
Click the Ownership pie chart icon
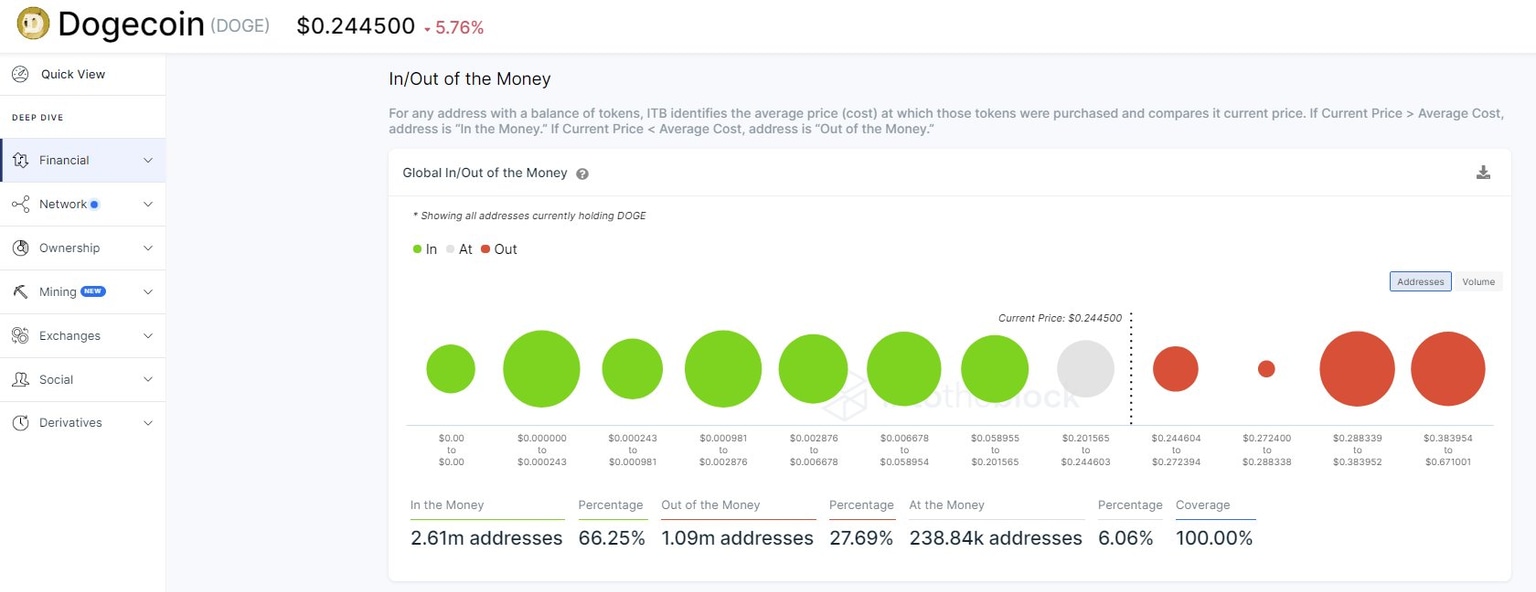pyautogui.click(x=20, y=248)
